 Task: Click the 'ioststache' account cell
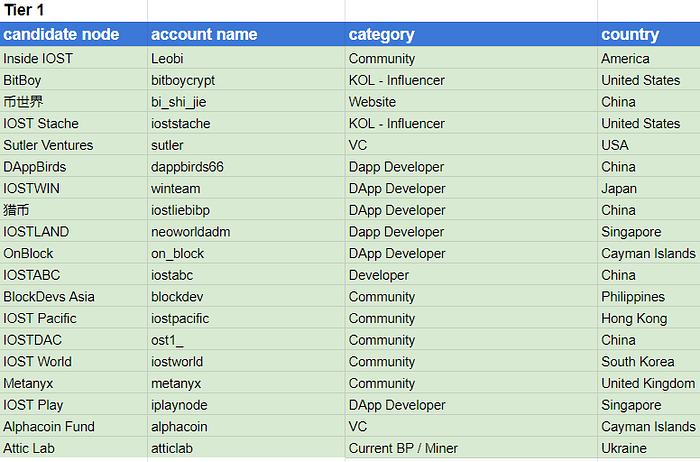pyautogui.click(x=246, y=124)
